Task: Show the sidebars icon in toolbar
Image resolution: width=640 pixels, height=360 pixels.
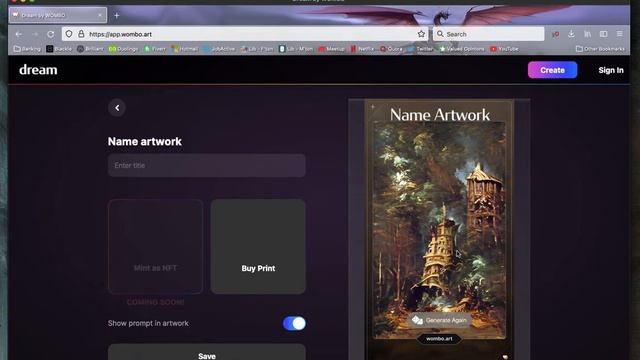Action: point(603,34)
